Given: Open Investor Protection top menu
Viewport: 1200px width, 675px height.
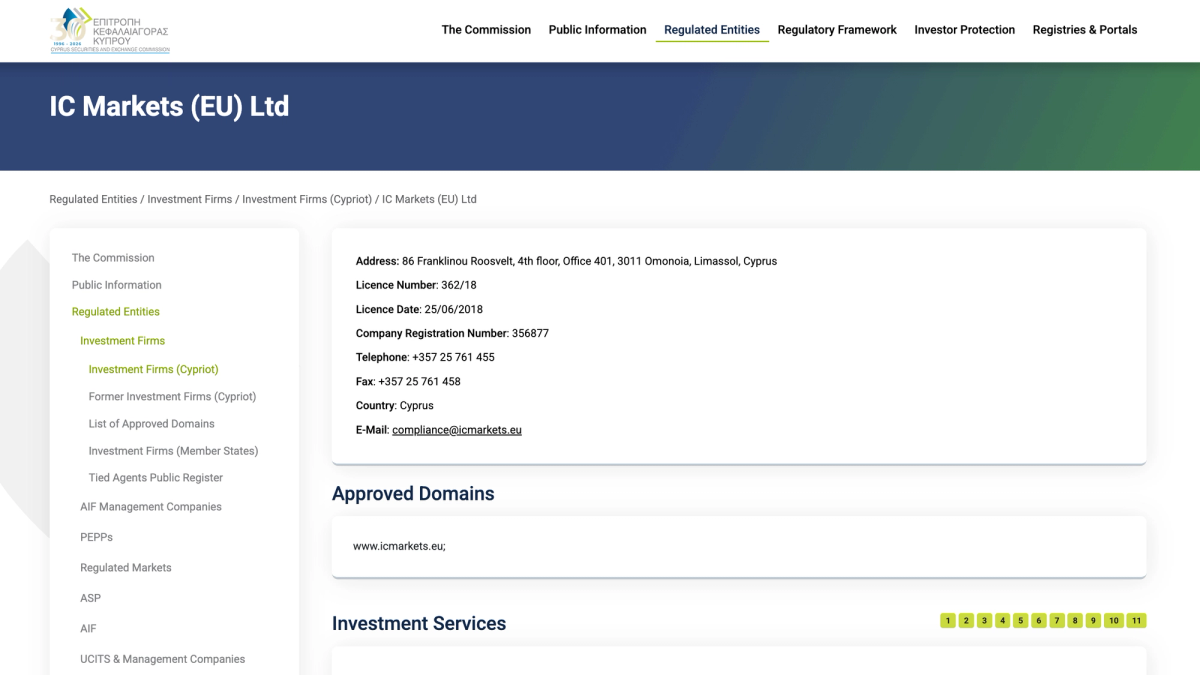Looking at the screenshot, I should point(964,30).
